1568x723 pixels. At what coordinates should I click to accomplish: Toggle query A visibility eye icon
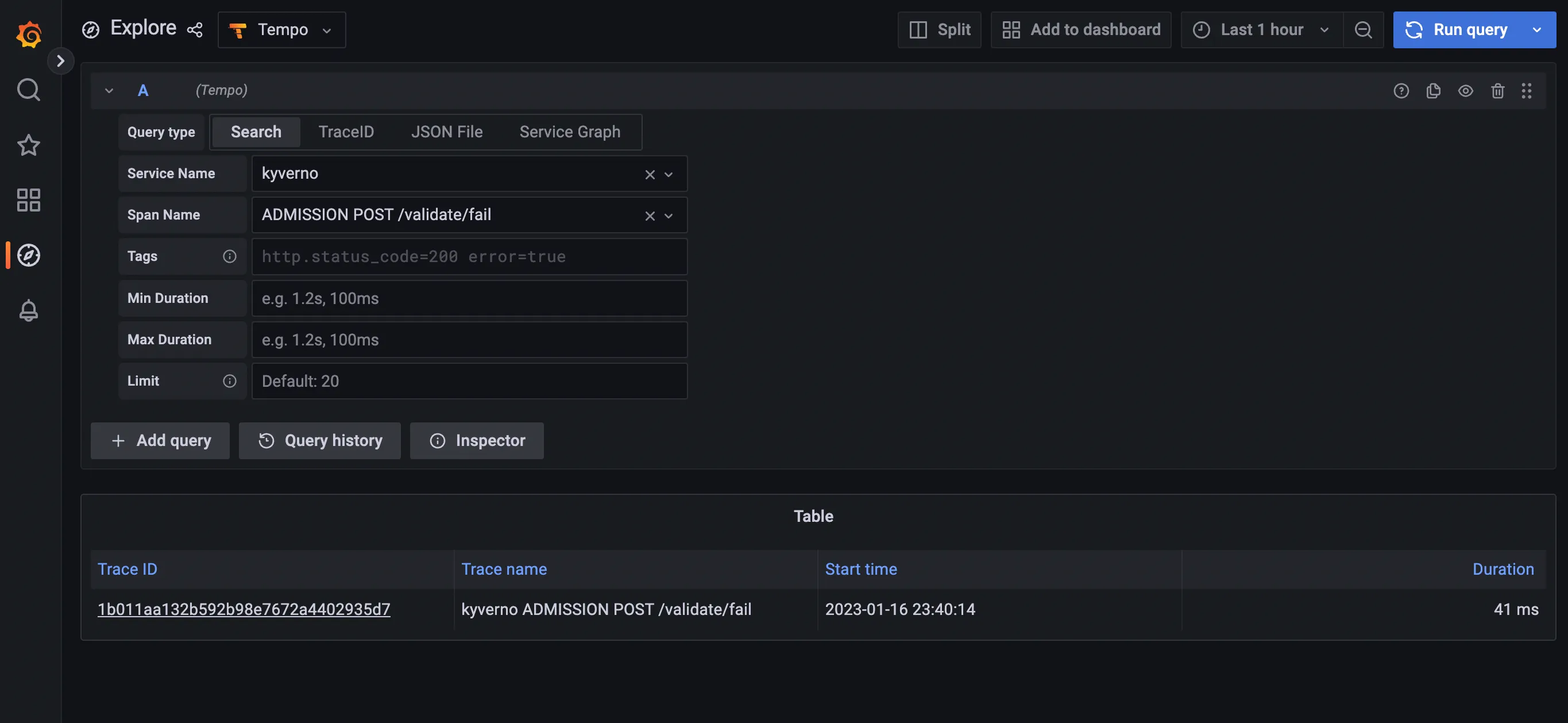click(1465, 91)
